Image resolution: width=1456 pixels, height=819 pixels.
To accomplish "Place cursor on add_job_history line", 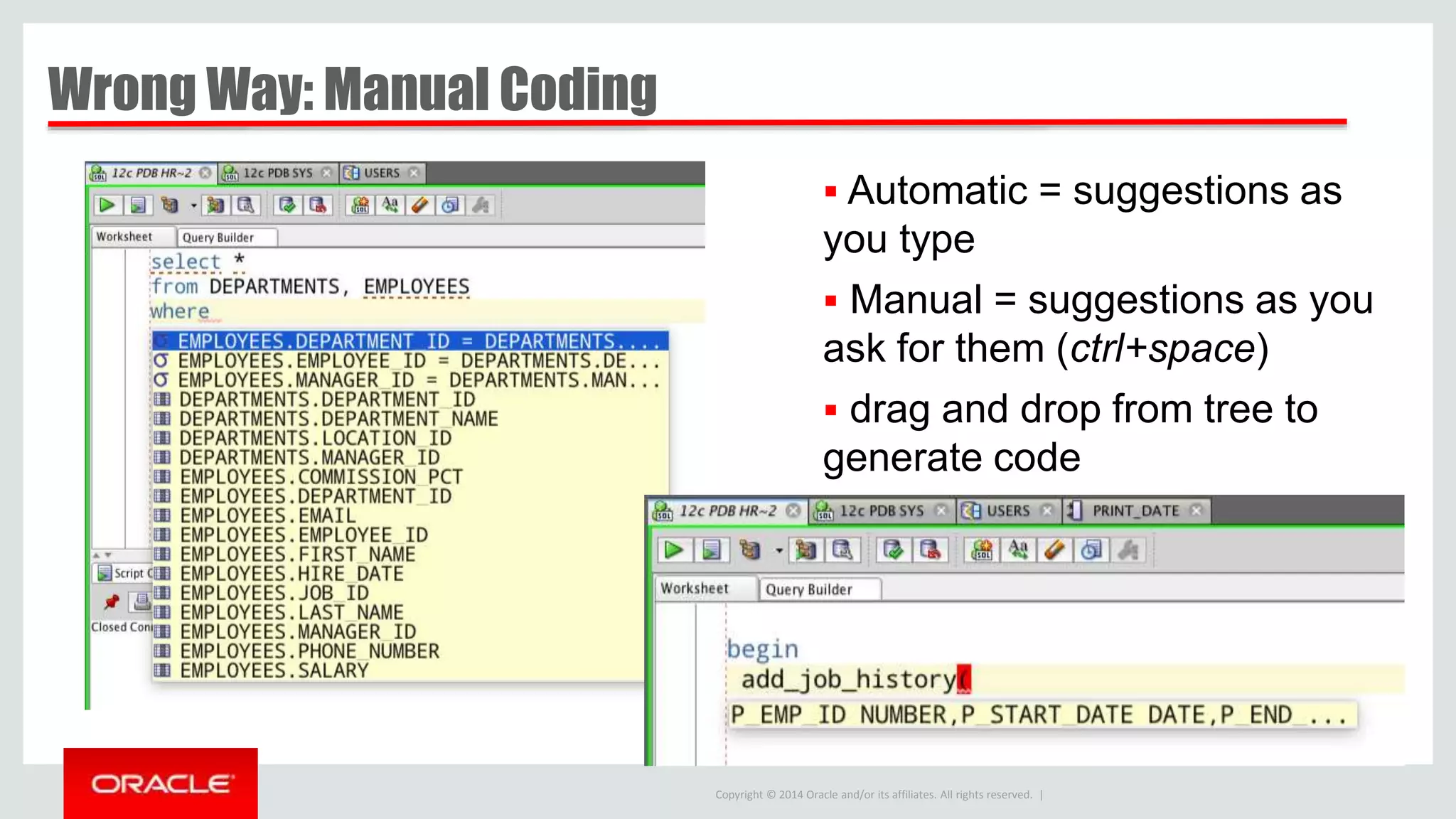I will 1065,680.
